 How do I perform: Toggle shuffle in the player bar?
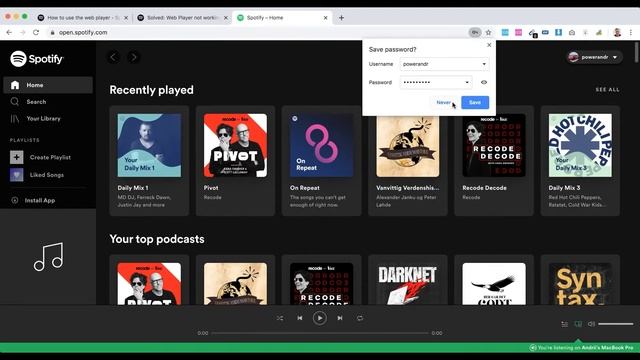[x=280, y=318]
